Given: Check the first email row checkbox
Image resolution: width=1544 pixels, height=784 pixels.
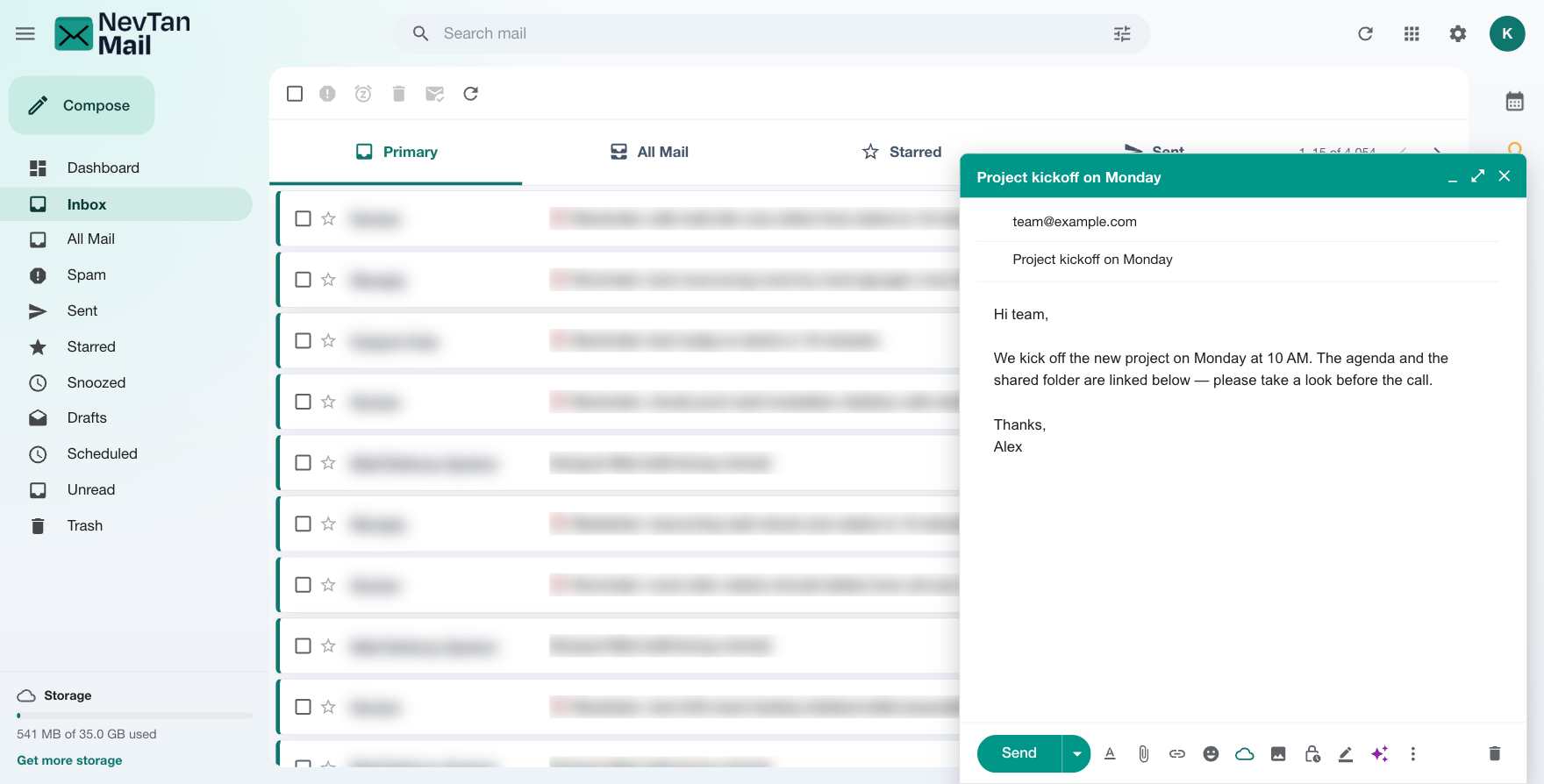Looking at the screenshot, I should [303, 218].
